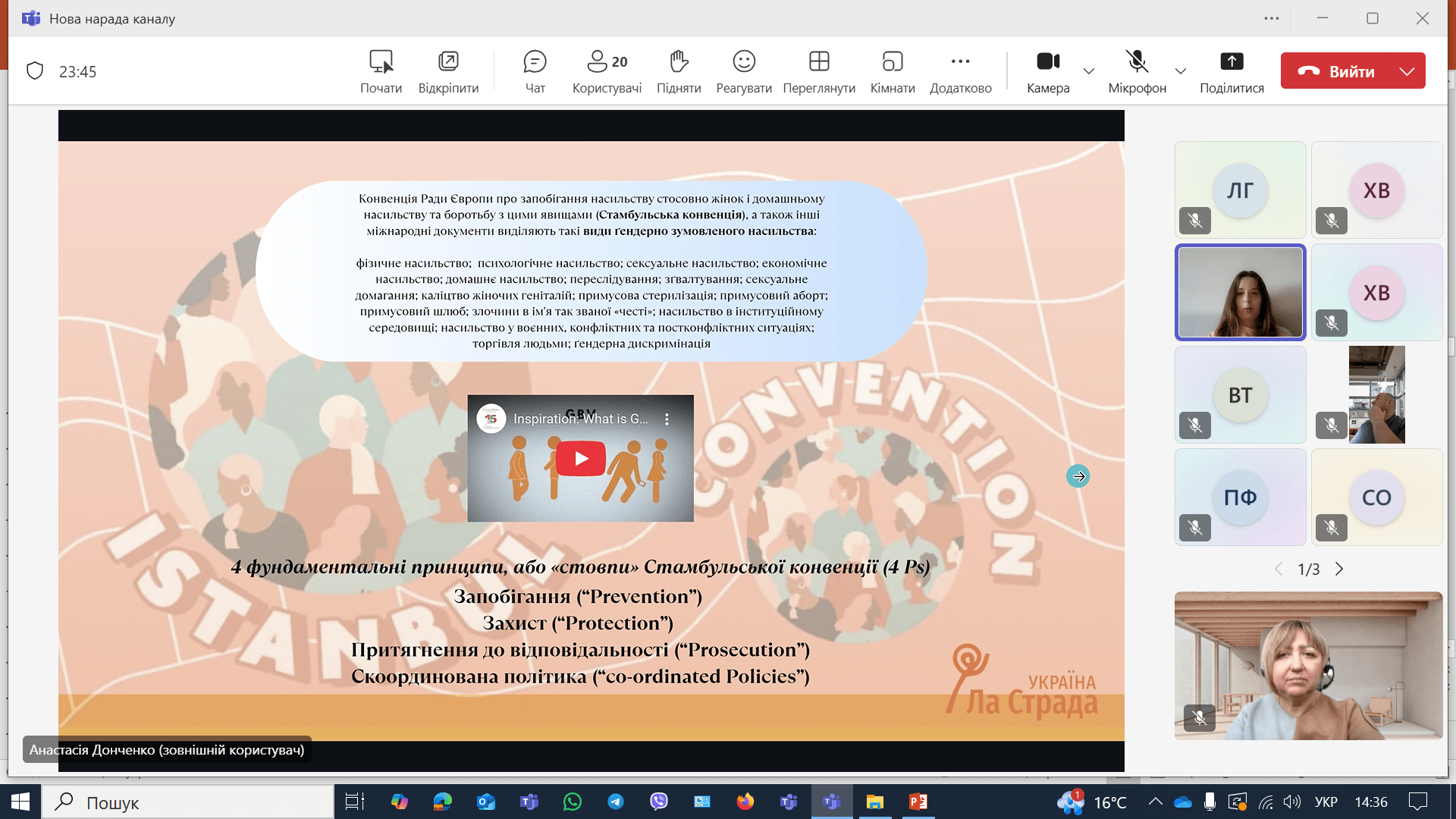Click the taskbar clock 14:36

1370,802
